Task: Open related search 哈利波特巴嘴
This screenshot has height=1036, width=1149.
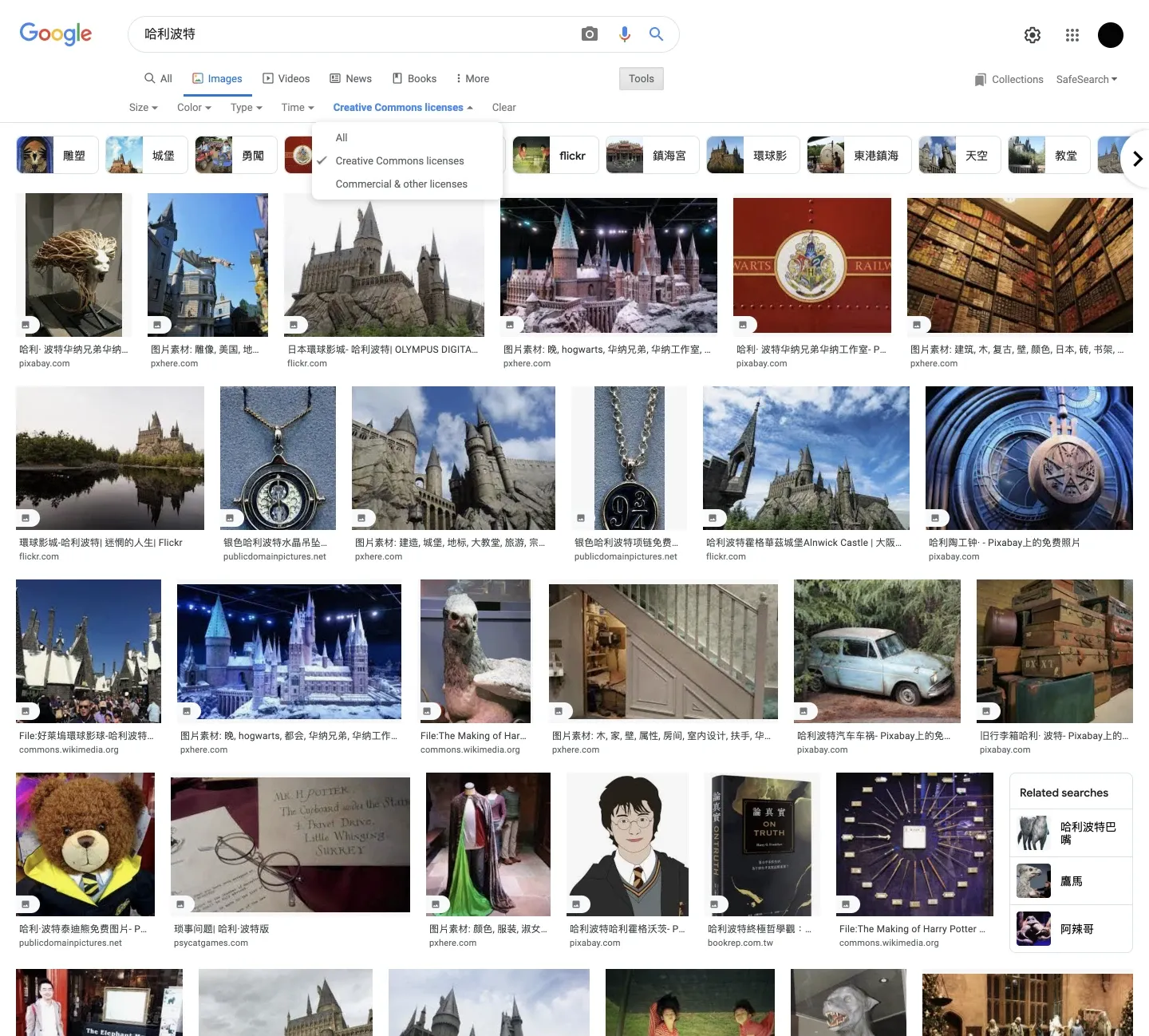Action: [1071, 833]
